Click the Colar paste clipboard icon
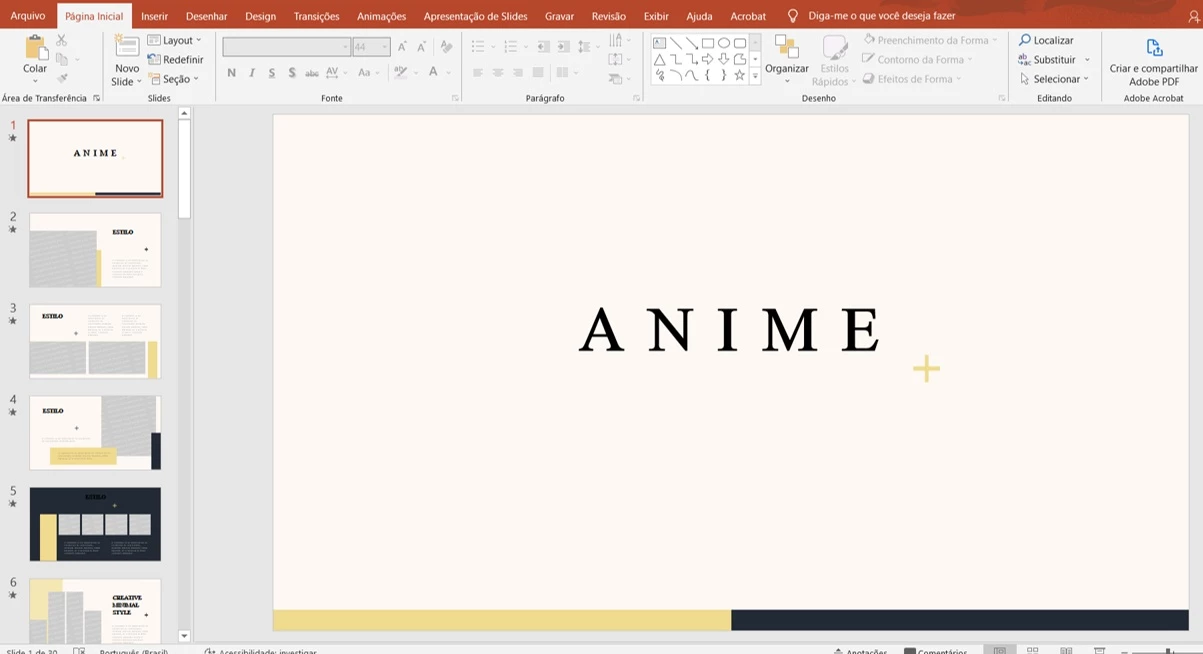Viewport: 1203px width, 654px height. point(35,47)
